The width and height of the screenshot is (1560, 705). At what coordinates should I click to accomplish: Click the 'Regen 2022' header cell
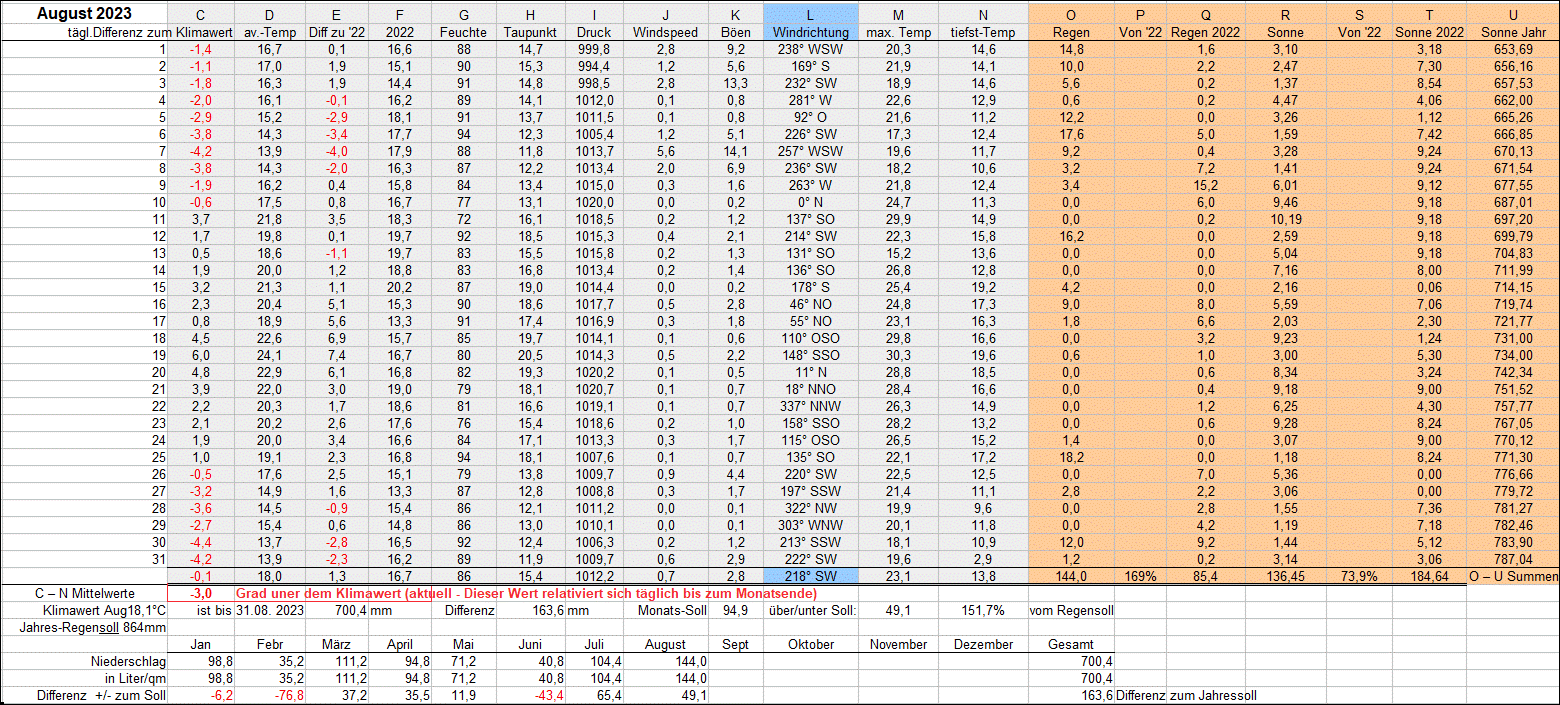click(1205, 32)
